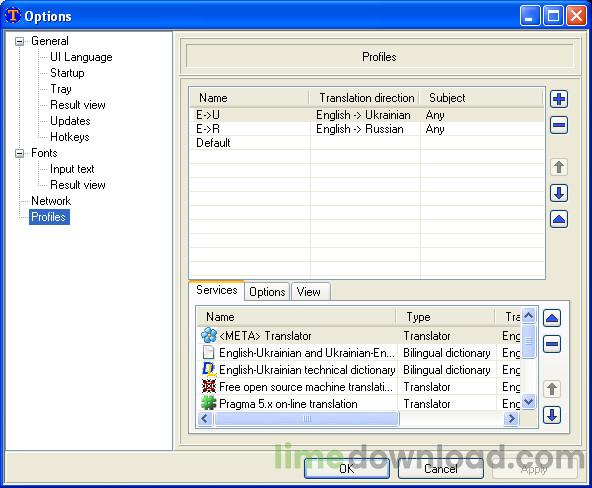Move the selected service down with the arrow icon
Screen dimensions: 592x488
tap(552, 415)
